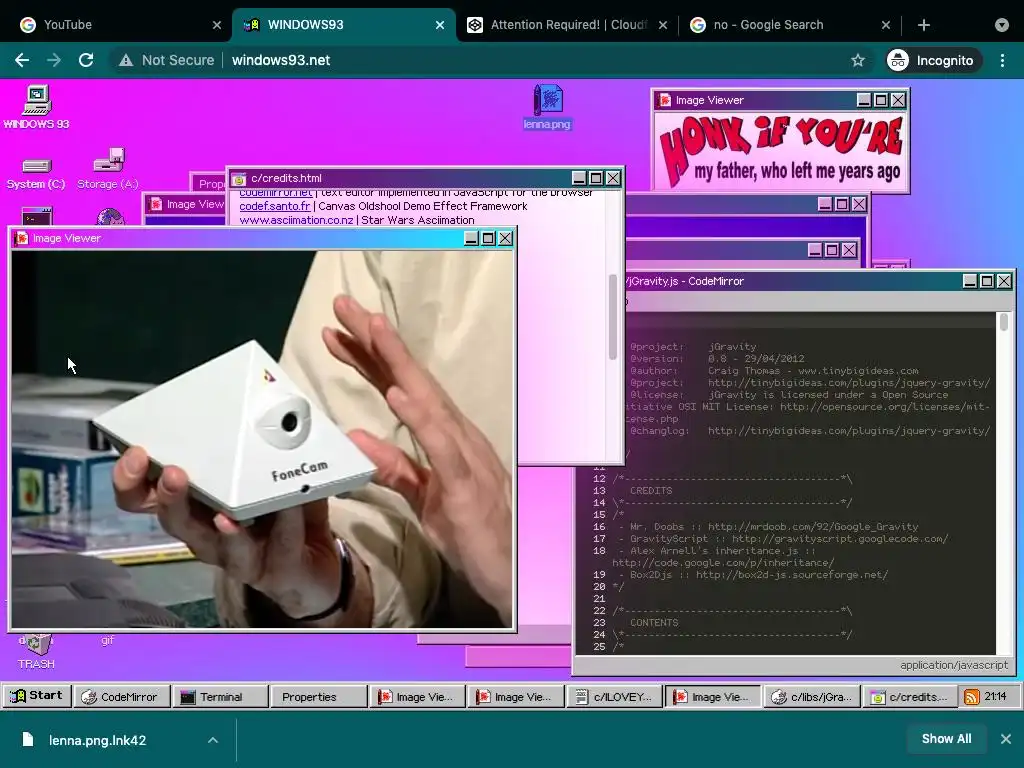Click code line 23 CONTENTS in CodeMirror
Image resolution: width=1024 pixels, height=768 pixels.
654,622
